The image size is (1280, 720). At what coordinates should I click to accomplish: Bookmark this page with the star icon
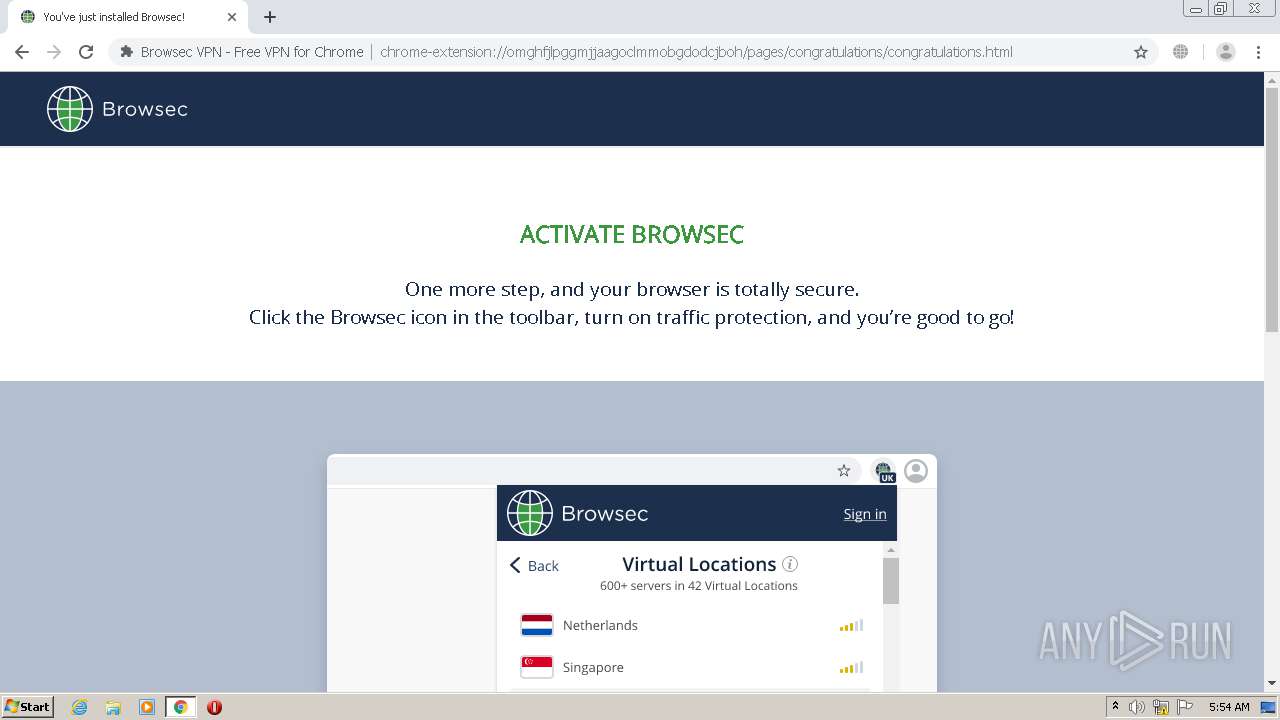point(1141,52)
